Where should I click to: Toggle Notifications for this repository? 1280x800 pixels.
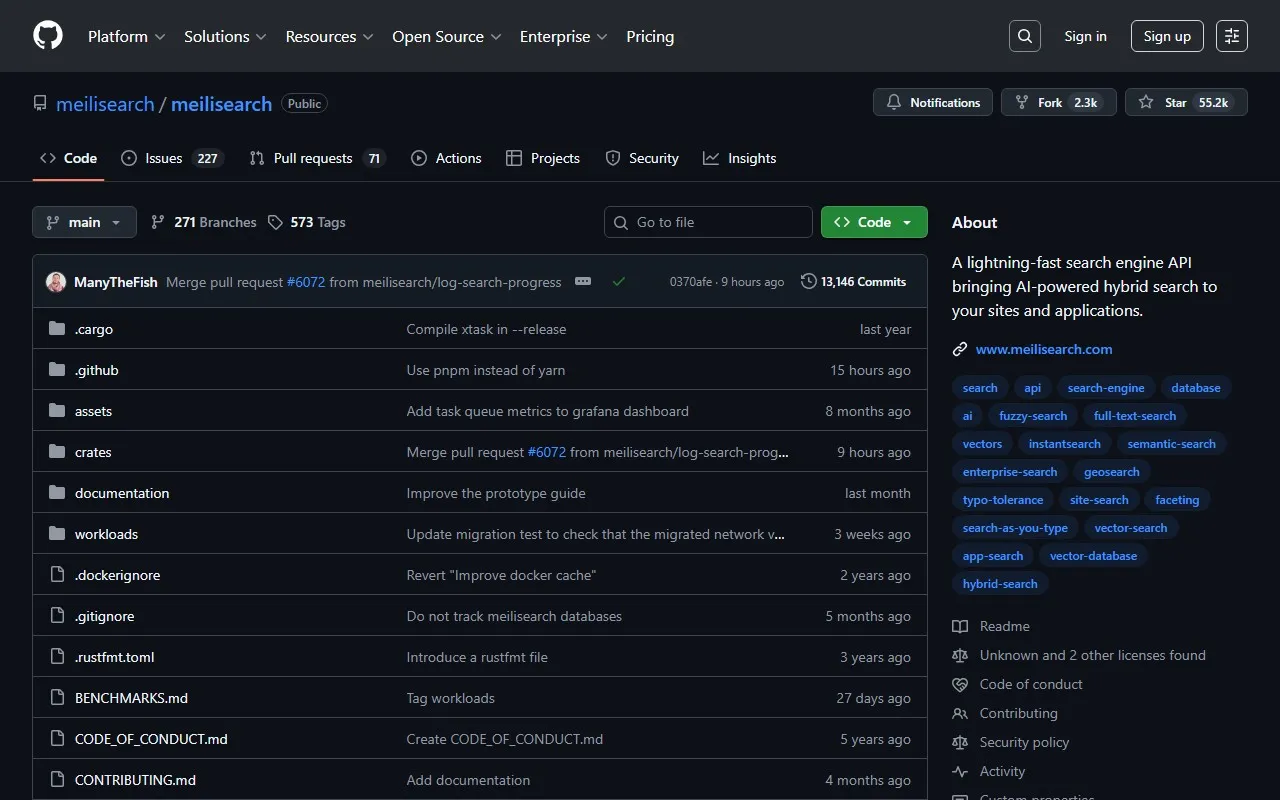click(x=933, y=102)
